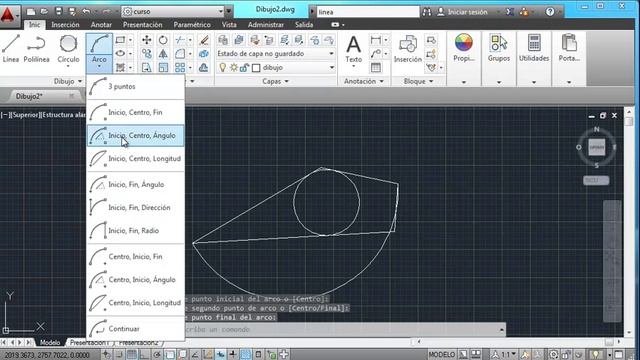Open the layer state dropdown 'Estado de capa no guardado'
This screenshot has height=360, width=640.
pyautogui.click(x=276, y=53)
